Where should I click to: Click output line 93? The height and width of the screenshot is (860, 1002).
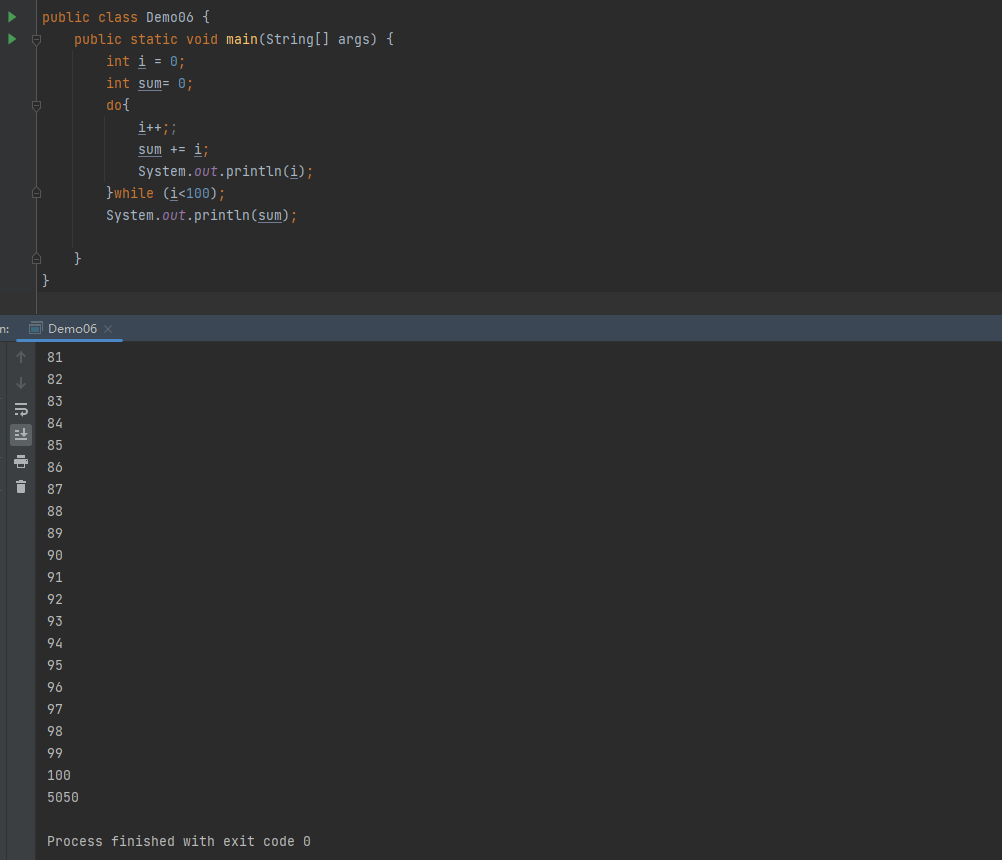(x=55, y=621)
